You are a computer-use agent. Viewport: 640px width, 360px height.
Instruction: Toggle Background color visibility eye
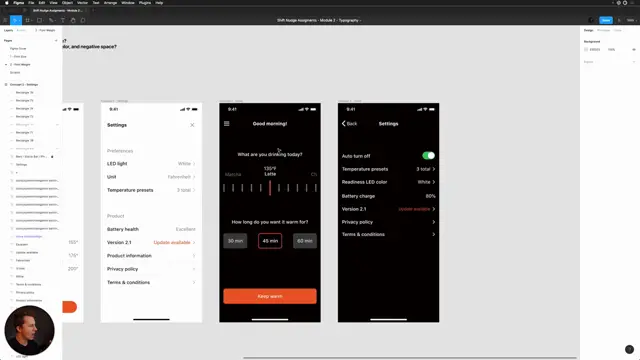[634, 49]
